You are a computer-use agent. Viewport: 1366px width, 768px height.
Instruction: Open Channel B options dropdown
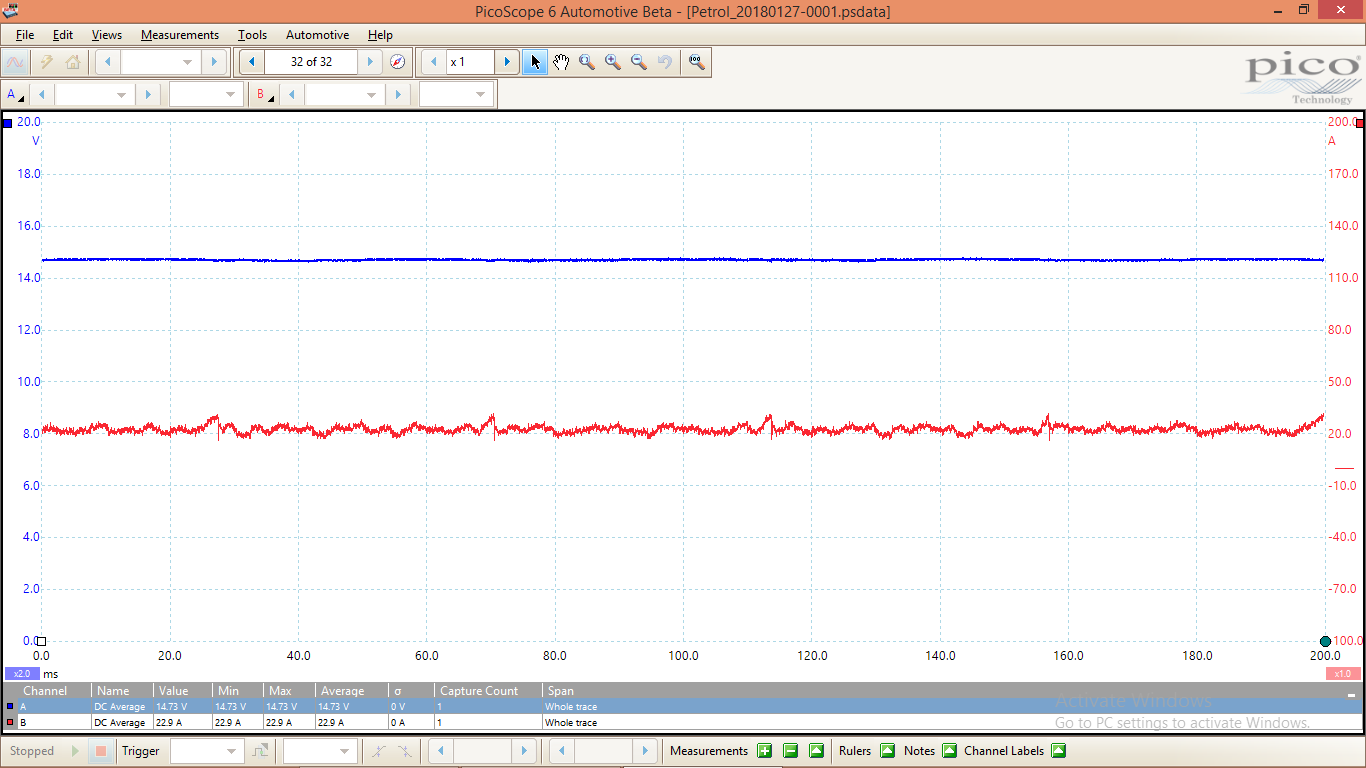click(264, 95)
